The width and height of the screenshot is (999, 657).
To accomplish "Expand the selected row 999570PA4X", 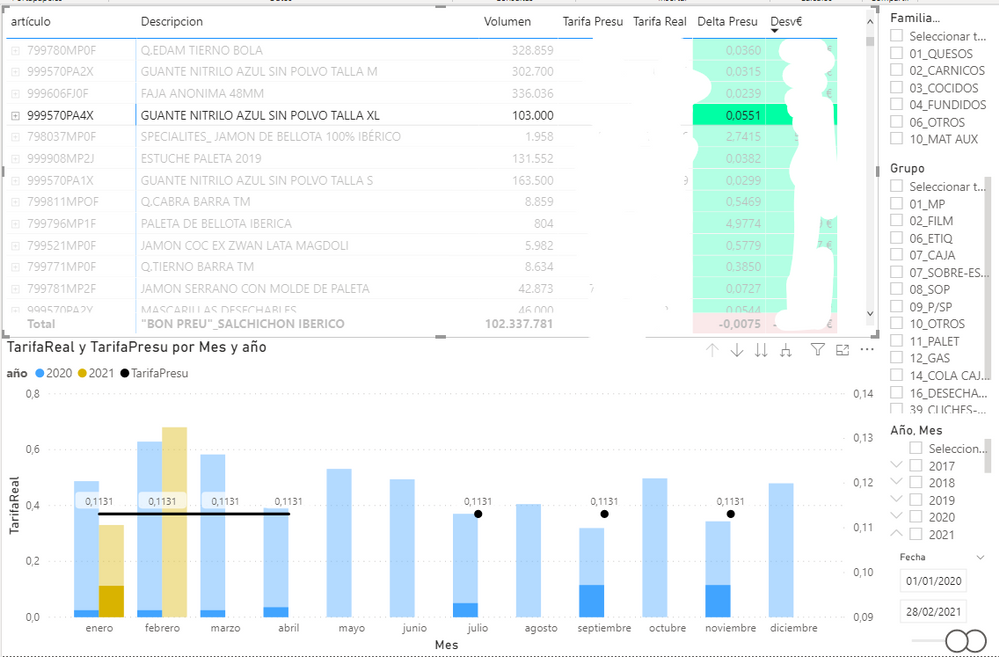I will pos(15,115).
